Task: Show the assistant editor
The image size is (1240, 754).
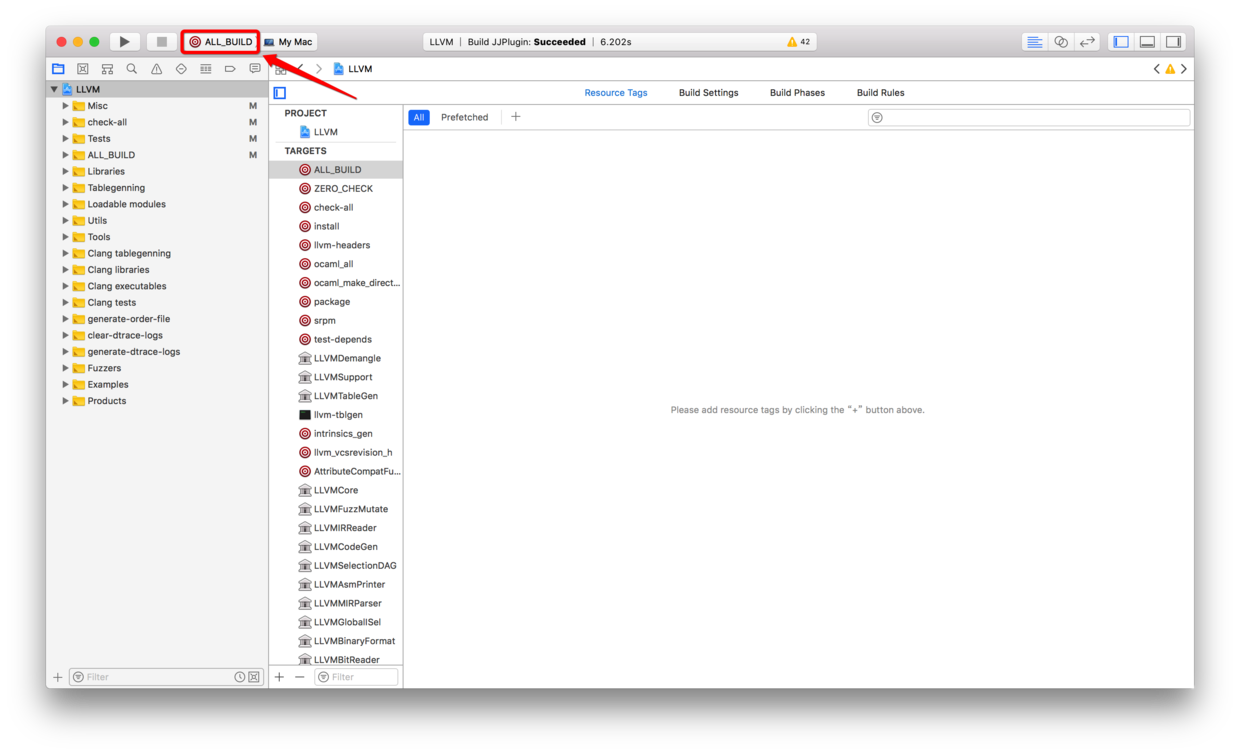Action: coord(1061,42)
